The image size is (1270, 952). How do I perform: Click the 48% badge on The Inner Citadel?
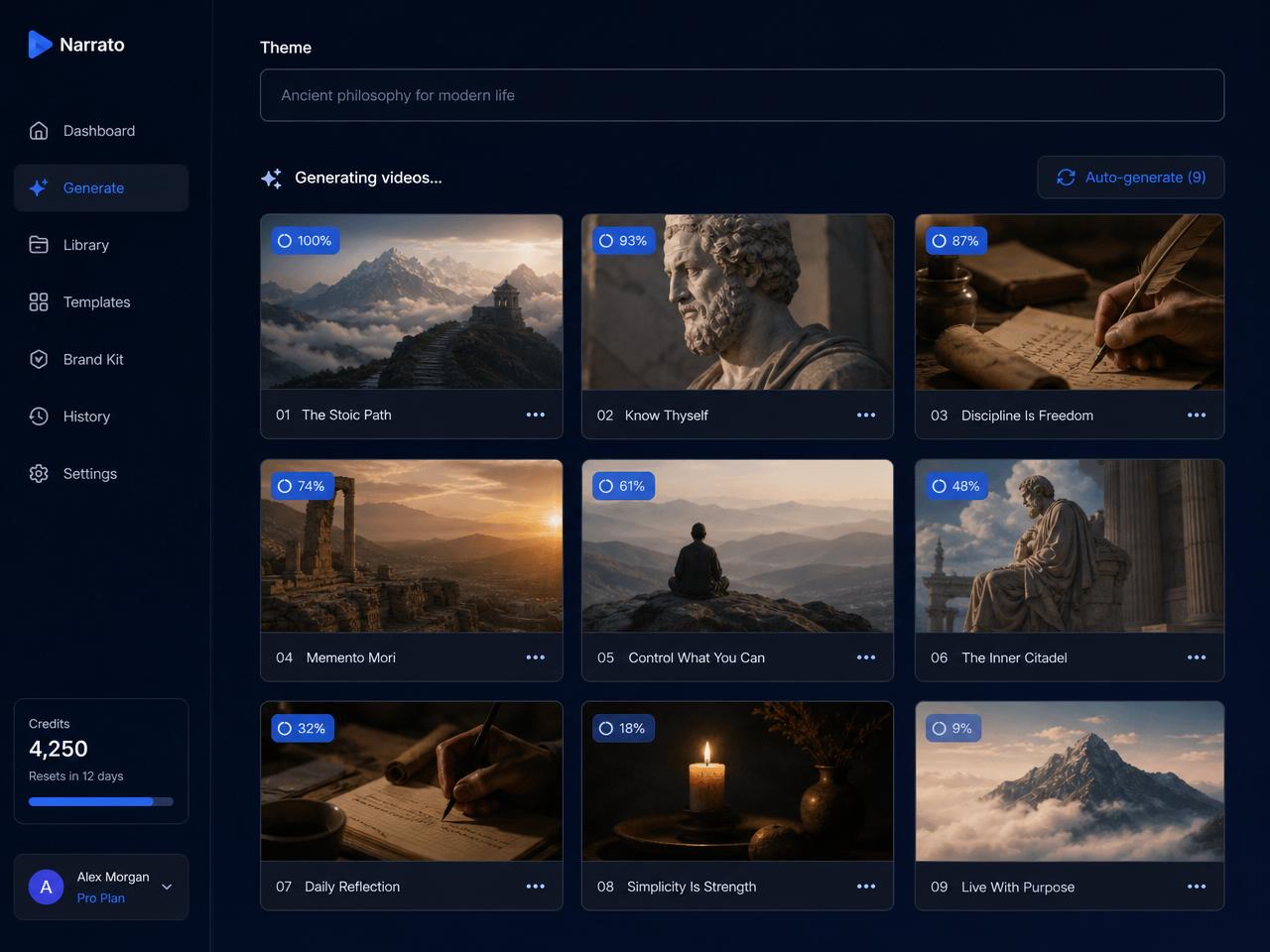click(956, 486)
